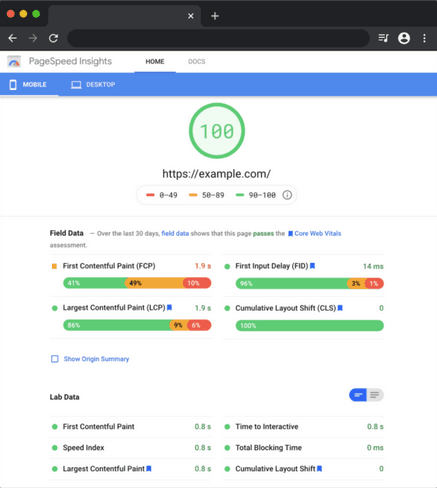The height and width of the screenshot is (488, 437).
Task: Click bookmark icon next to Cumulative Layout Shift (CLS)
Action: click(340, 308)
